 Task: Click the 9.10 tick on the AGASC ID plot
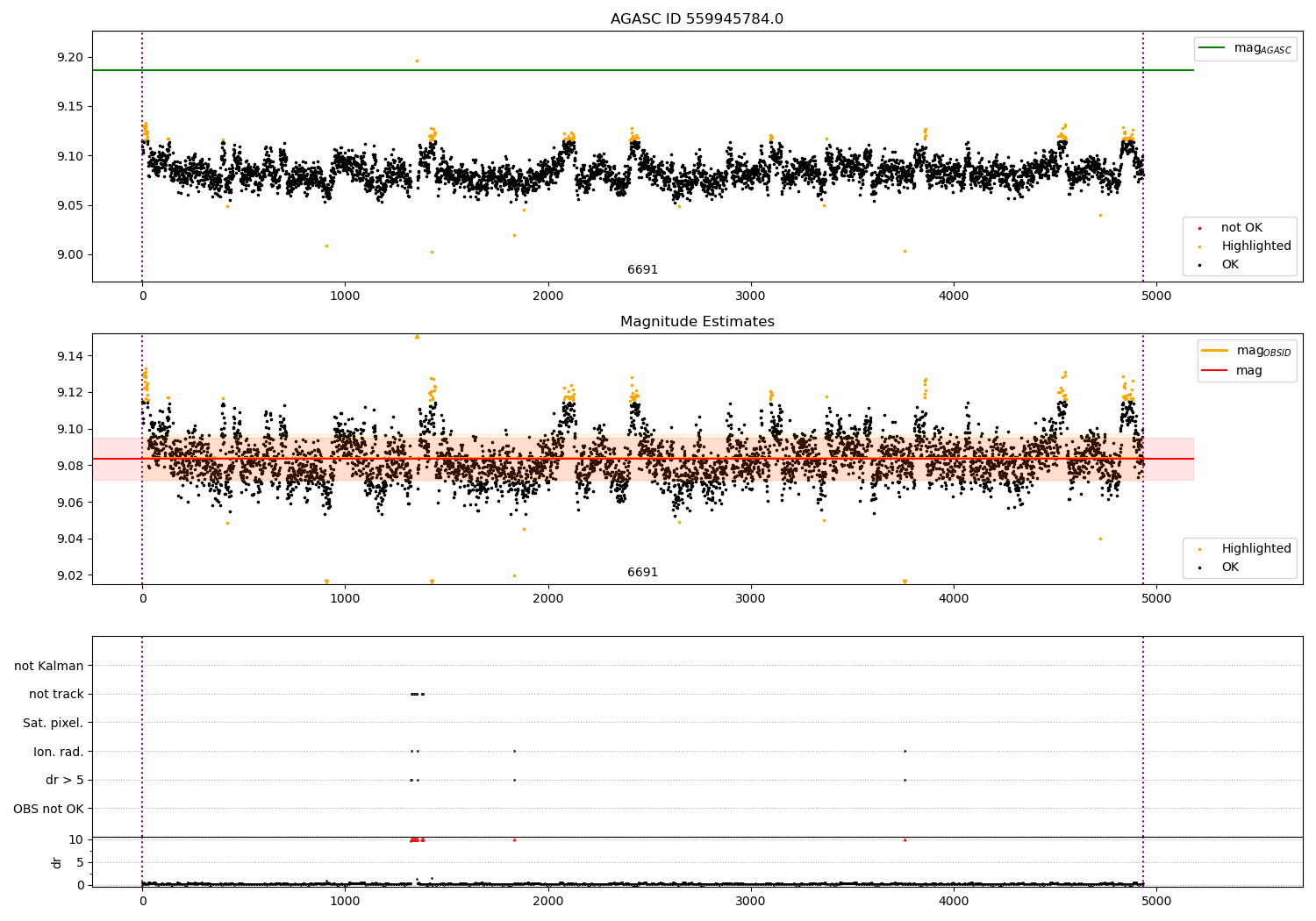point(68,157)
